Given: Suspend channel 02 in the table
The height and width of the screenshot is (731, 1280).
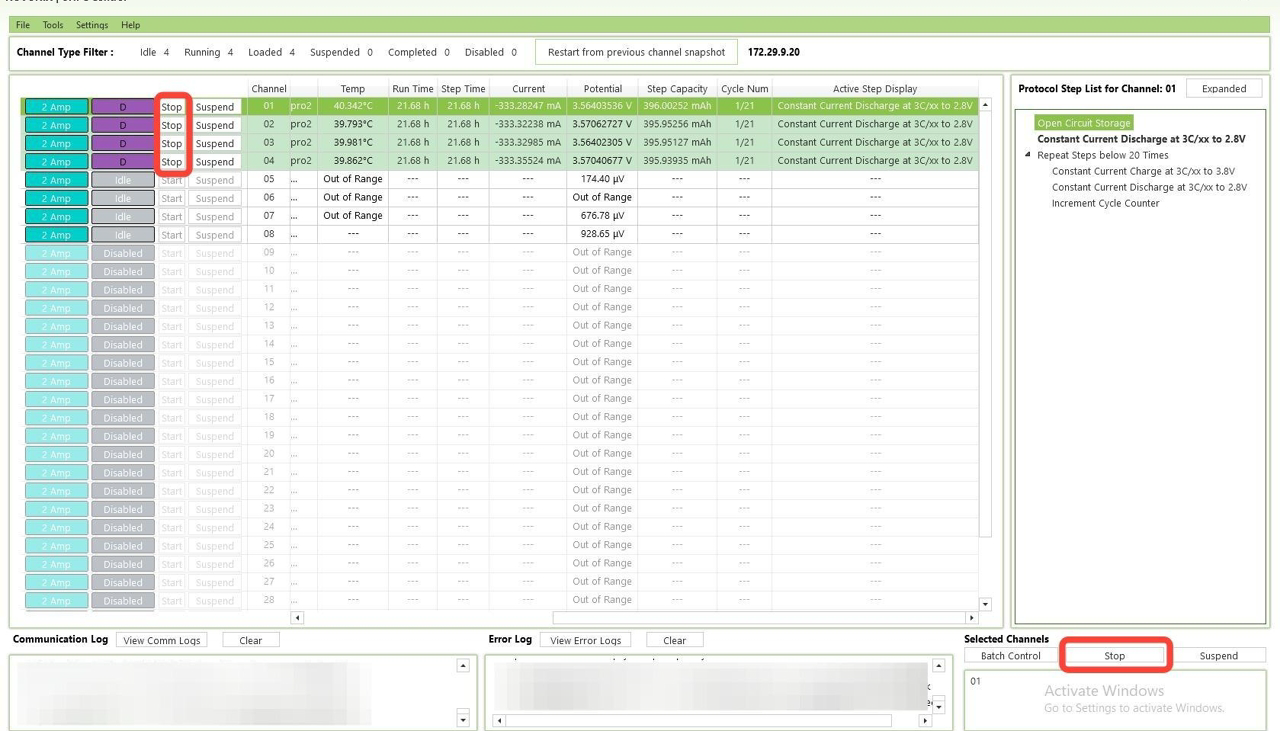Looking at the screenshot, I should (215, 126).
